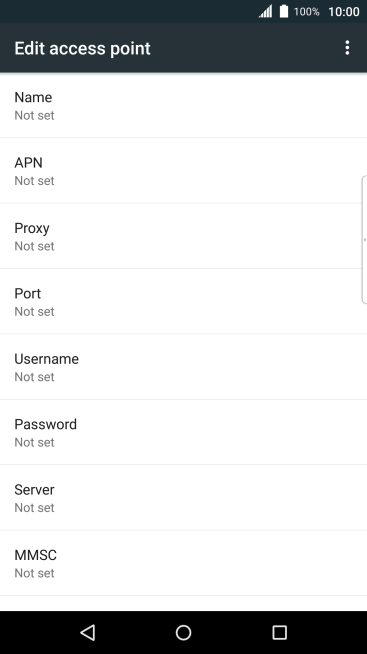367x654 pixels.
Task: Set the Proxy value
Action: pyautogui.click(x=184, y=236)
